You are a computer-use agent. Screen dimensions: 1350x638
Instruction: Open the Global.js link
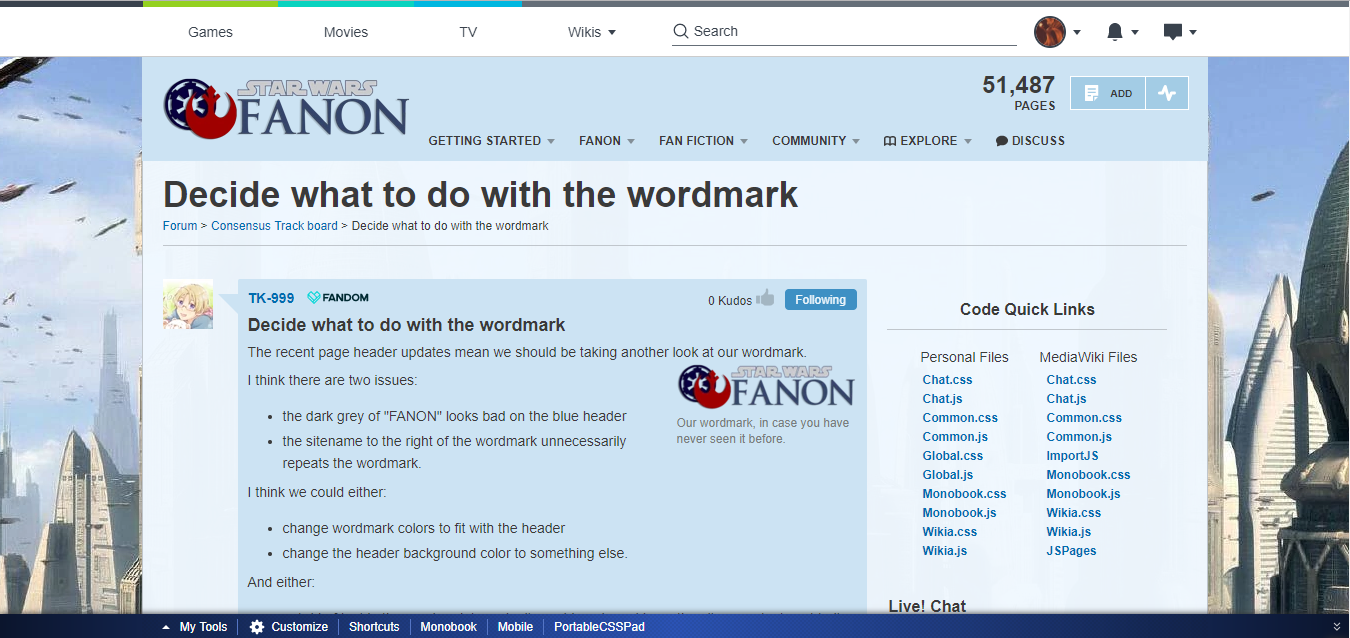click(948, 475)
